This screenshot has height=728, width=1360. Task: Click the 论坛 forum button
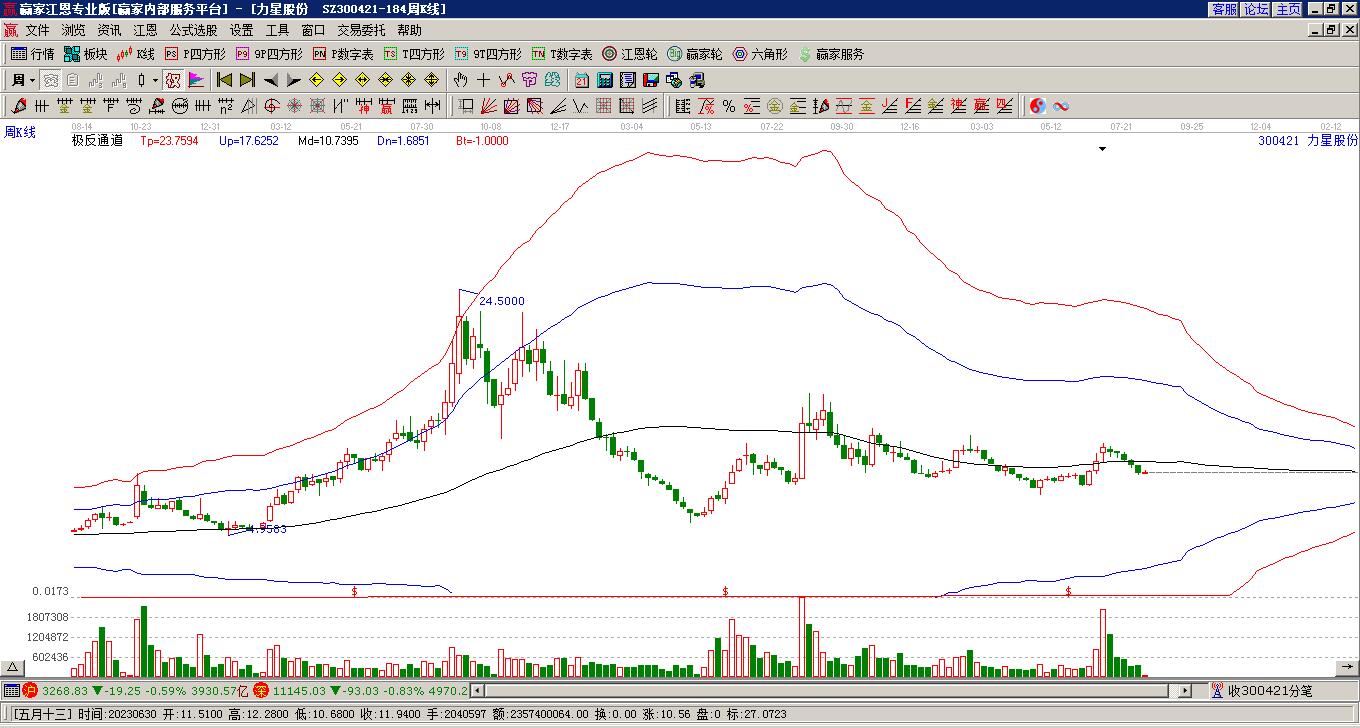1256,9
